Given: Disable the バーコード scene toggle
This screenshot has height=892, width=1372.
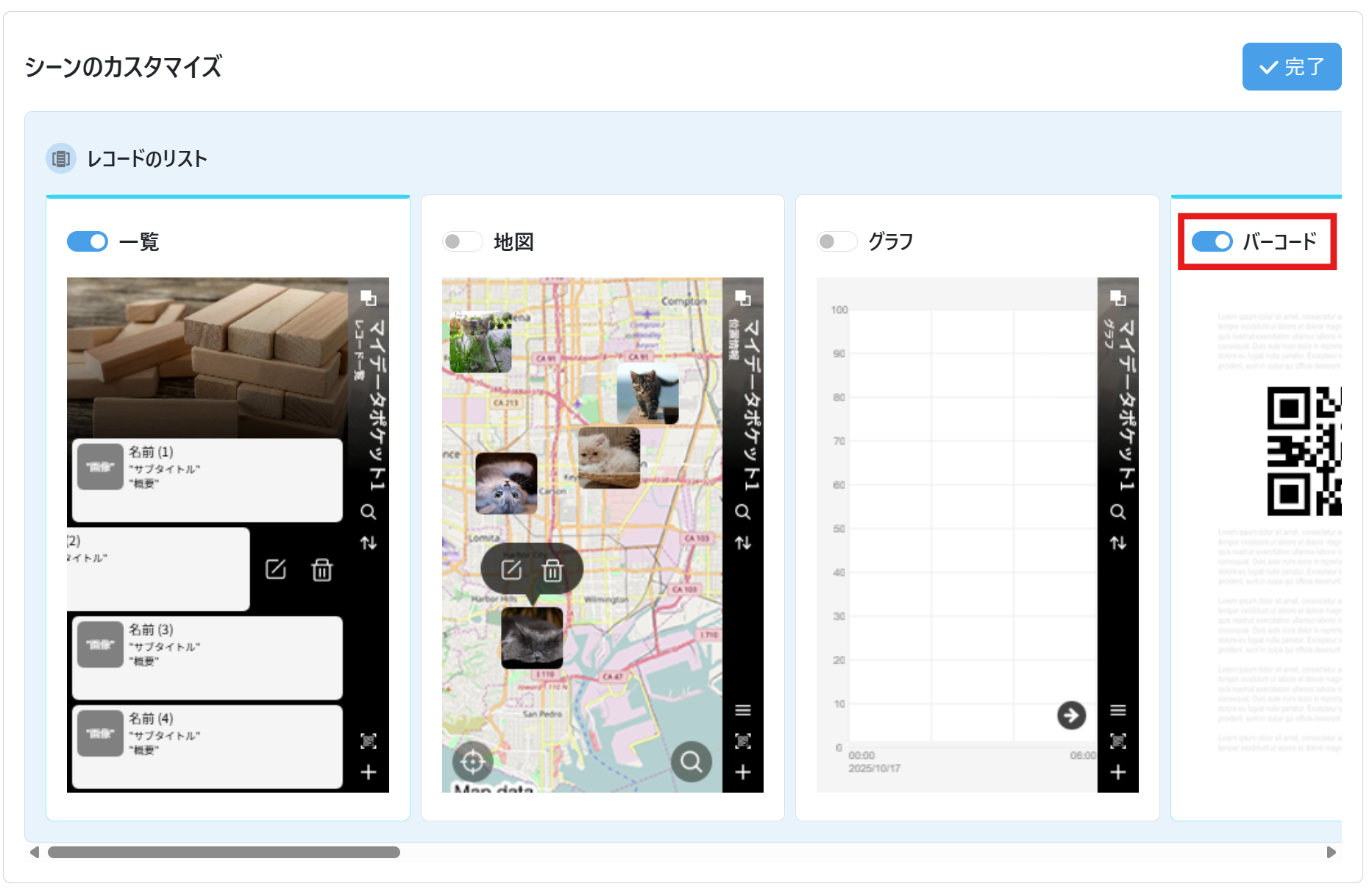Looking at the screenshot, I should (x=1212, y=241).
